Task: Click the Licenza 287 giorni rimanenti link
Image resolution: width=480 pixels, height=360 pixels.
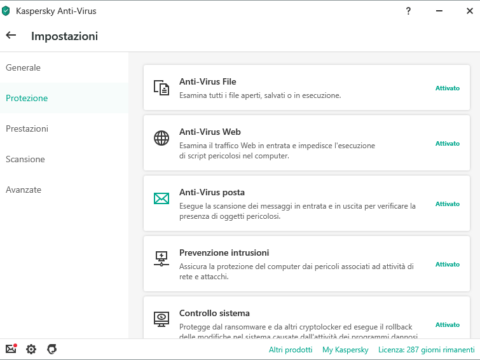Action: point(426,350)
